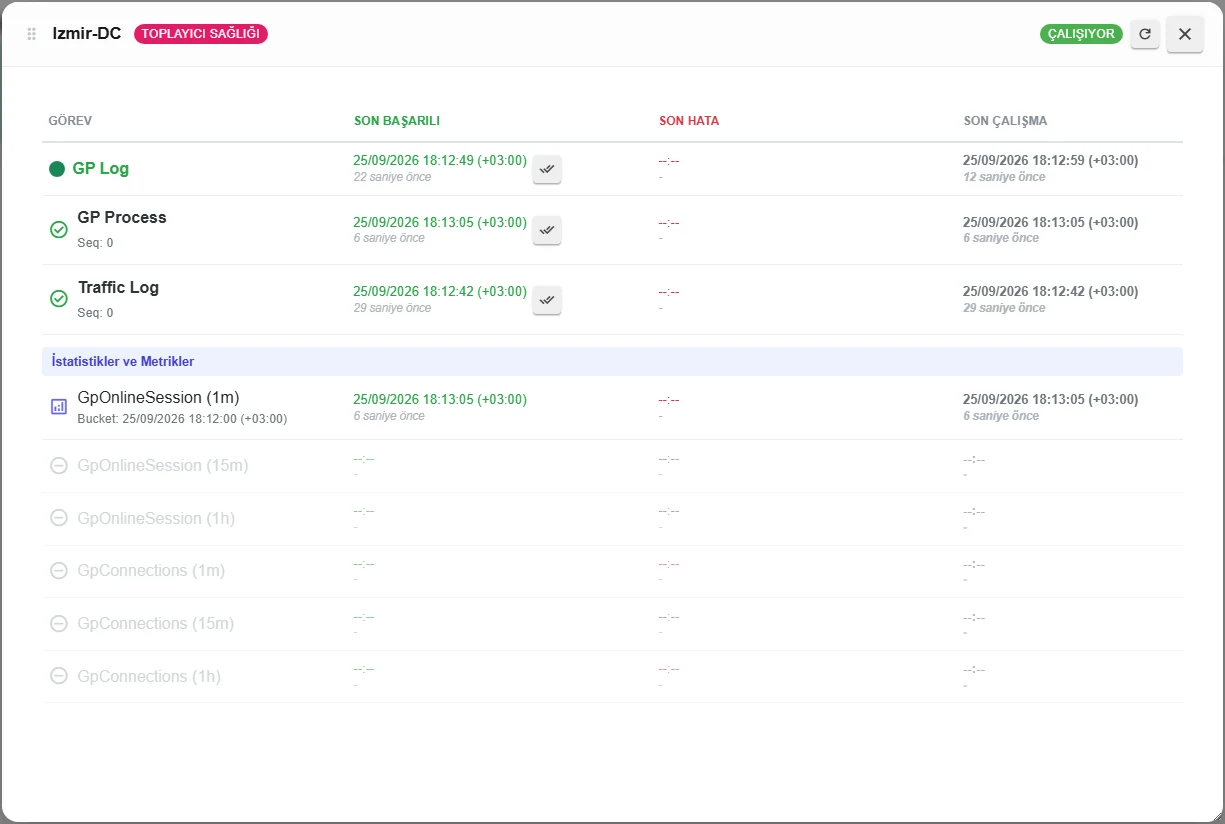
Task: Click Traffic Log last success time 18:12:42
Action: pos(440,291)
